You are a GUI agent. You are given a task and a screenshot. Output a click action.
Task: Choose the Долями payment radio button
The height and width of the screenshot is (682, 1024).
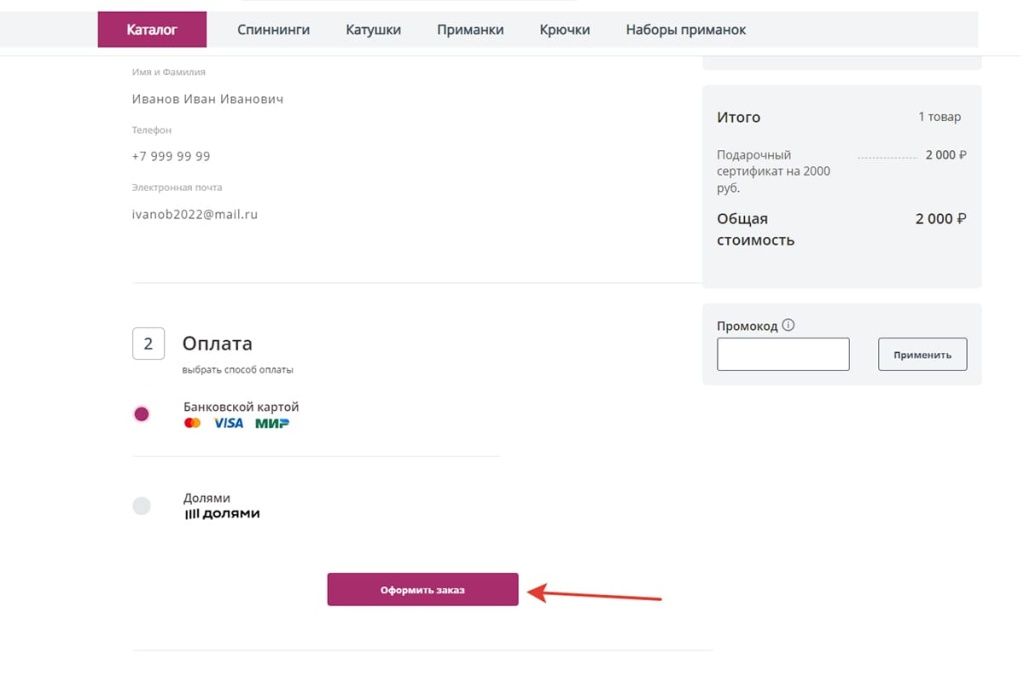tap(142, 506)
